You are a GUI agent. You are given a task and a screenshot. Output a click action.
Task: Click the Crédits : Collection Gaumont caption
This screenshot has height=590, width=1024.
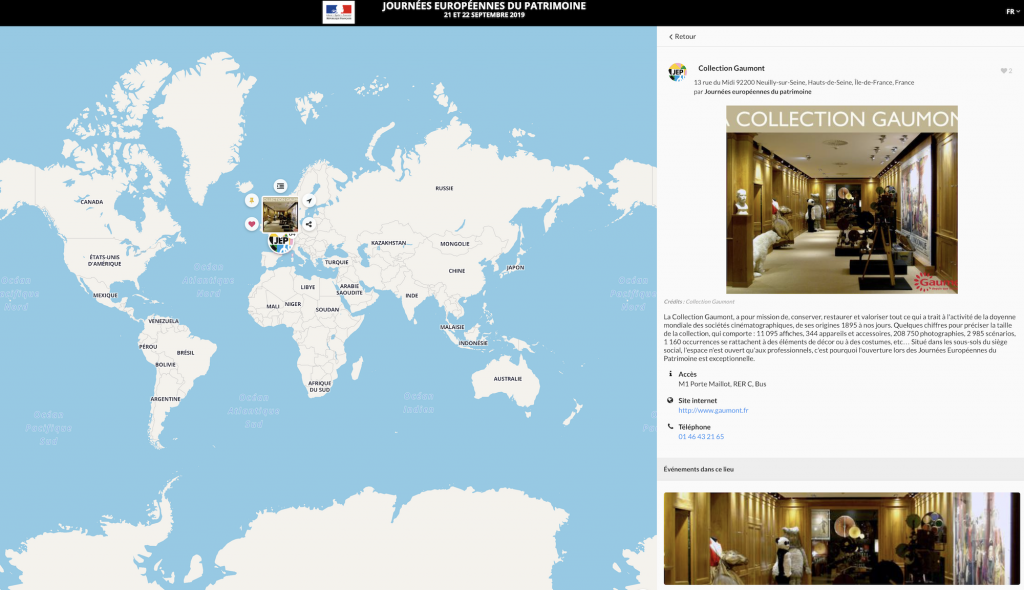(x=699, y=302)
